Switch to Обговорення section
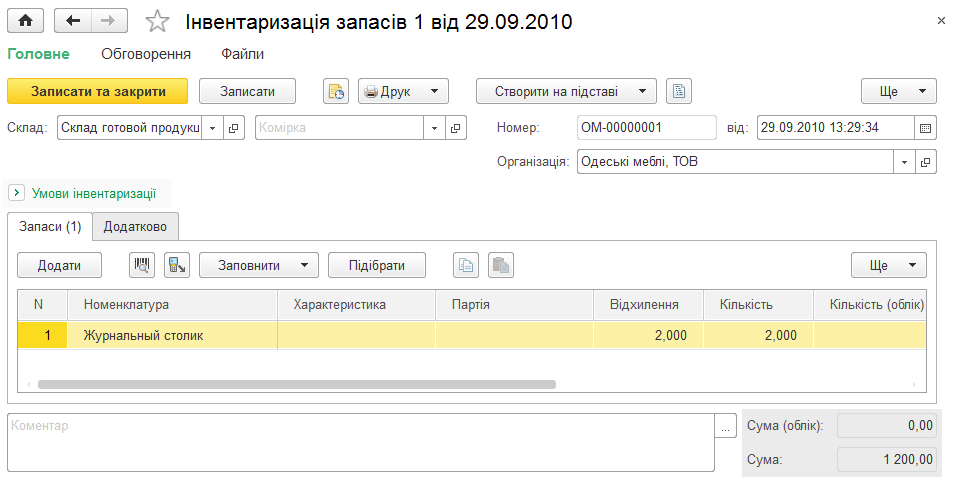Screen dimensions: 953x485 click(146, 54)
